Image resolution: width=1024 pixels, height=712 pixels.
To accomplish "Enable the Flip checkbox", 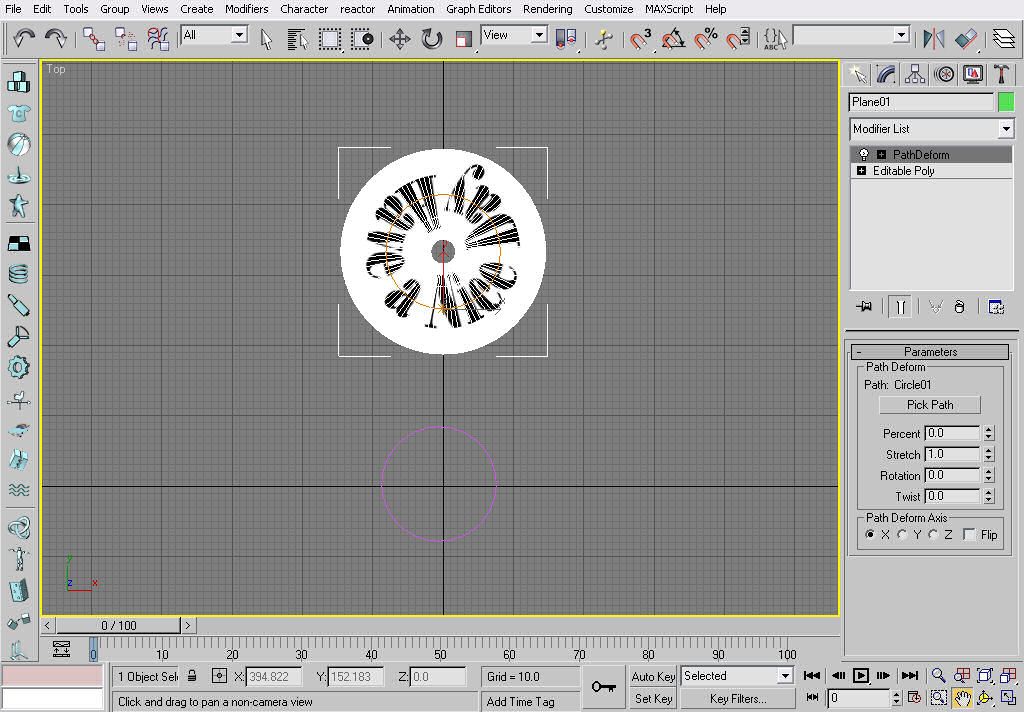I will point(969,534).
